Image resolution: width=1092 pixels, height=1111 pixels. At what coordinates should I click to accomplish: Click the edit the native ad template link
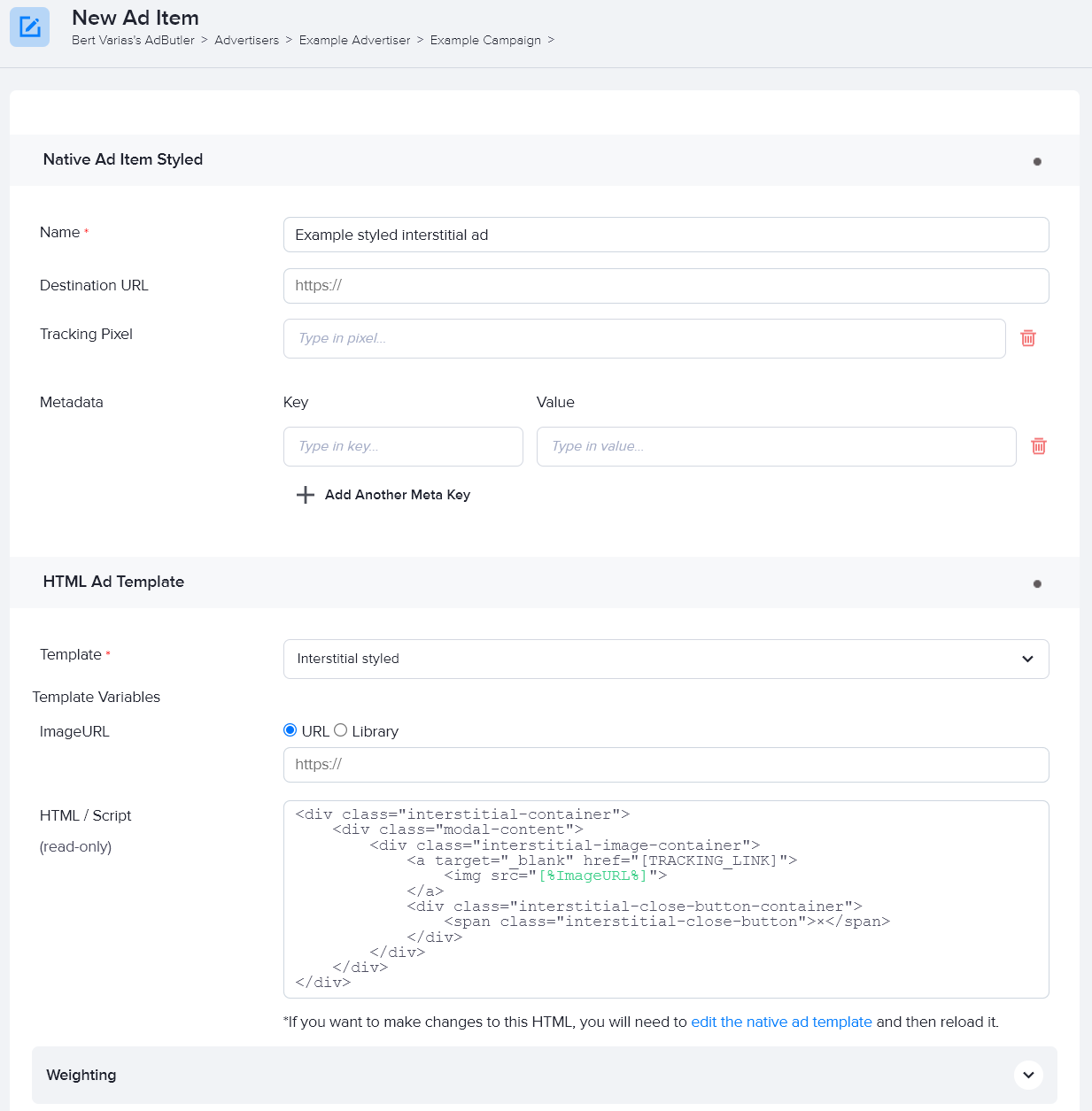(x=781, y=1022)
